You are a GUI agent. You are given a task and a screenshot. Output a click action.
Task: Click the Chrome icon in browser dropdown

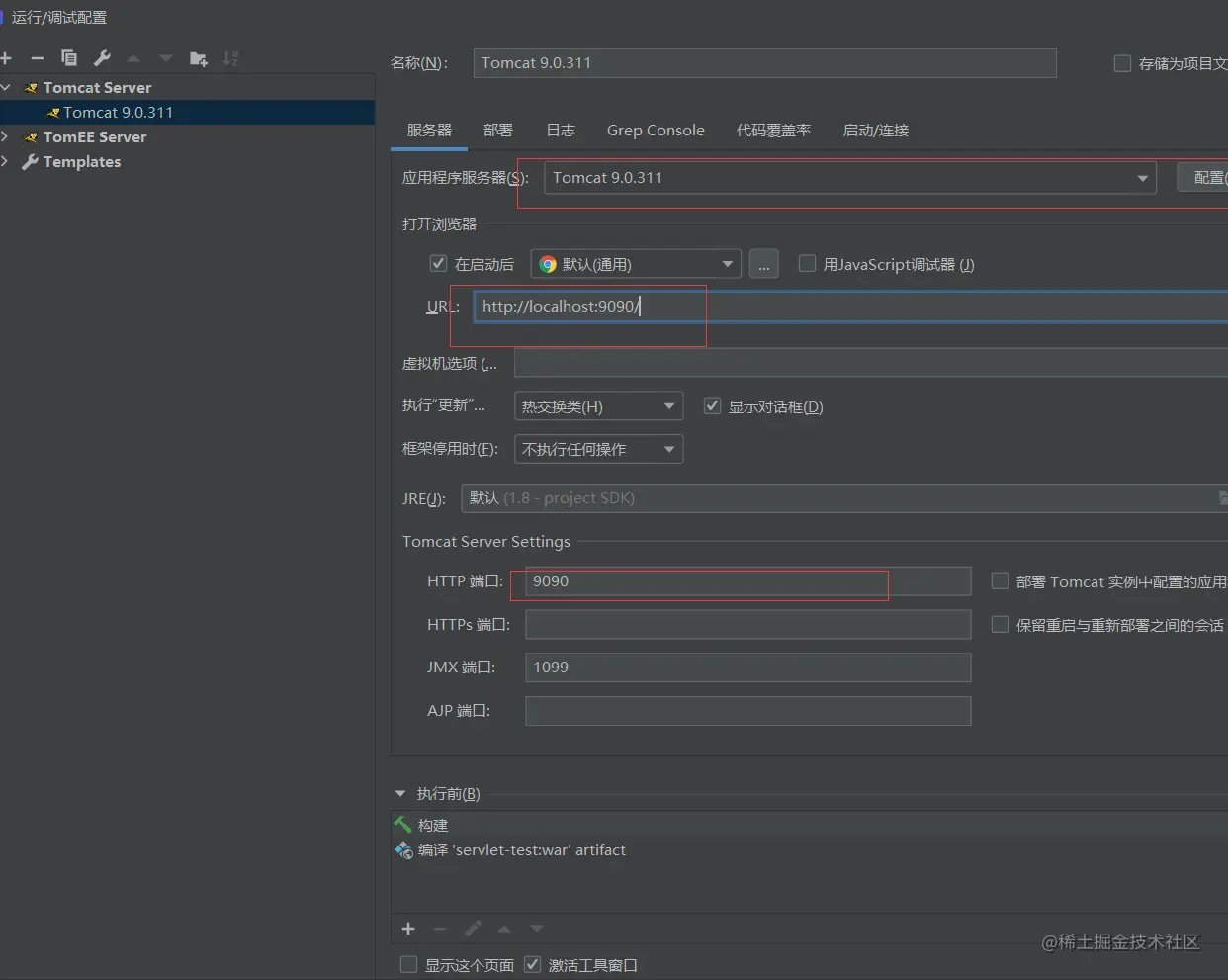coord(548,264)
